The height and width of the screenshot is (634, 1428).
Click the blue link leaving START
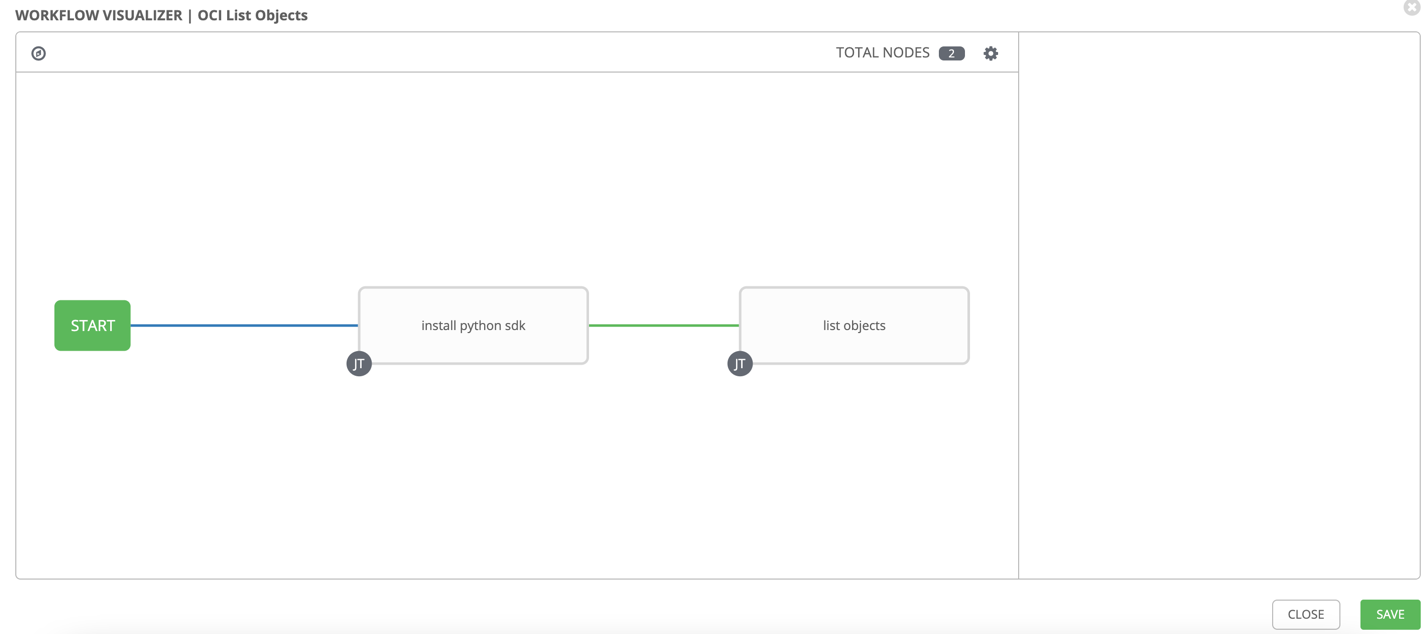click(x=245, y=325)
